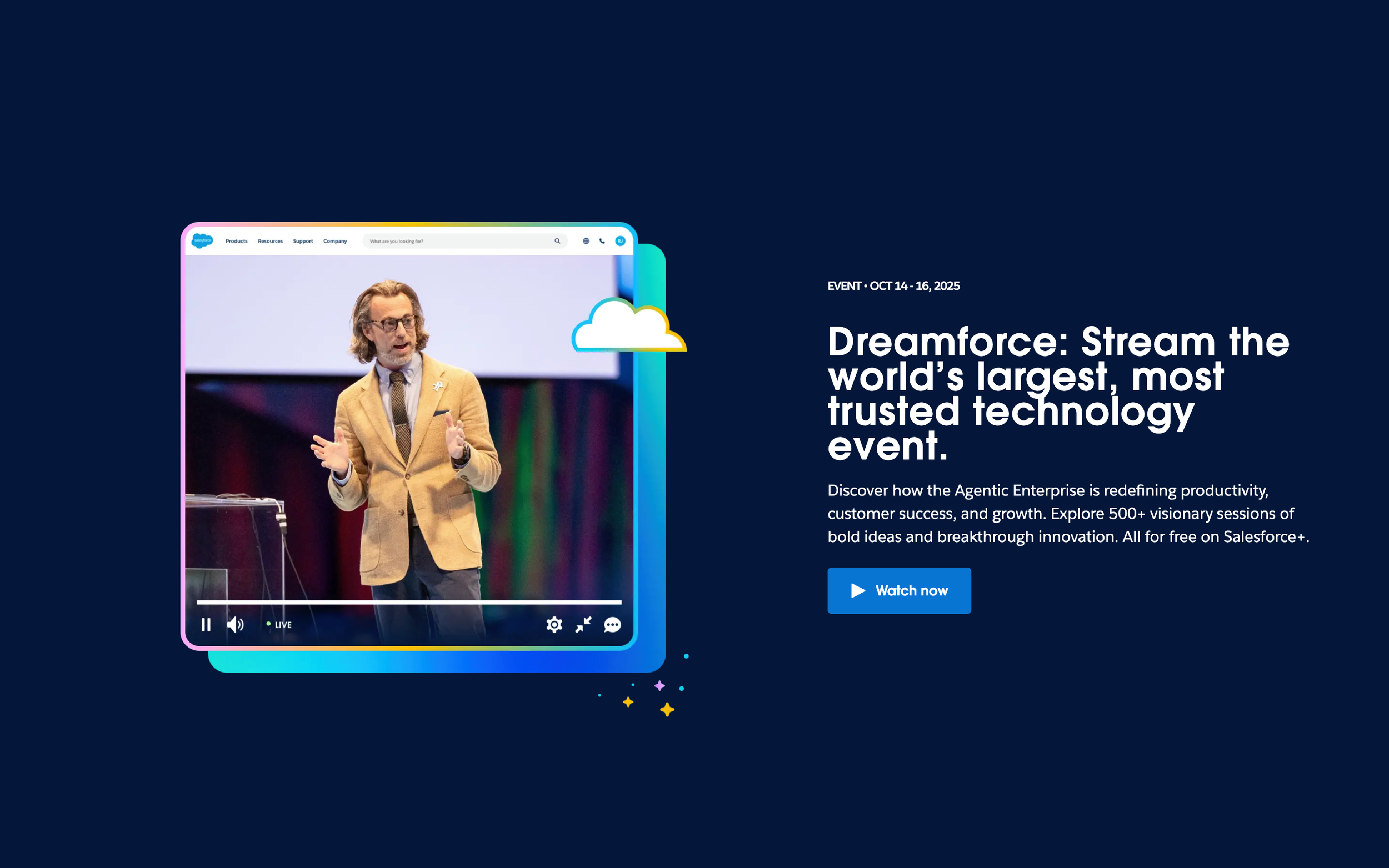The image size is (1389, 868).
Task: Open the Resources menu
Action: click(x=271, y=241)
